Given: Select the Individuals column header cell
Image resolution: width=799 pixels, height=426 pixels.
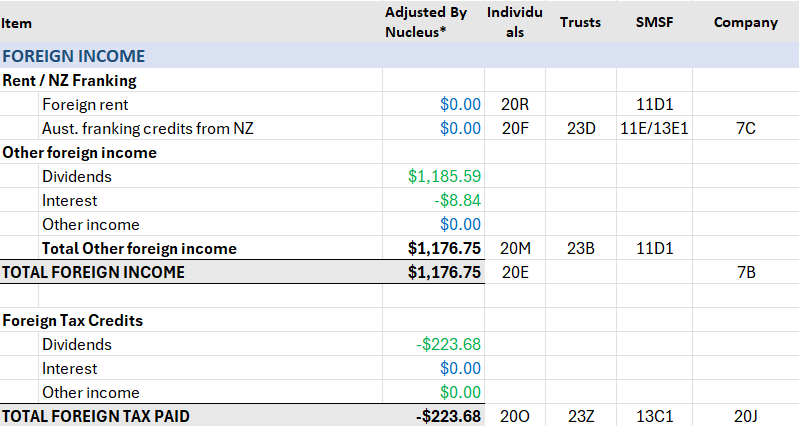Looking at the screenshot, I should pos(514,22).
